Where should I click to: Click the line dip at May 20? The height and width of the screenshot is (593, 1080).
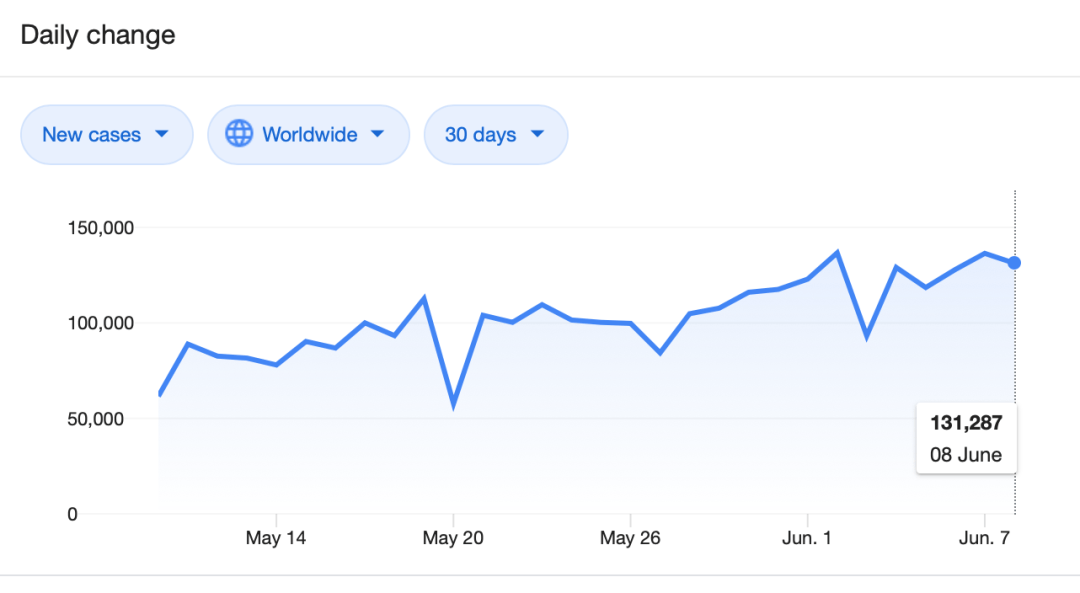453,405
